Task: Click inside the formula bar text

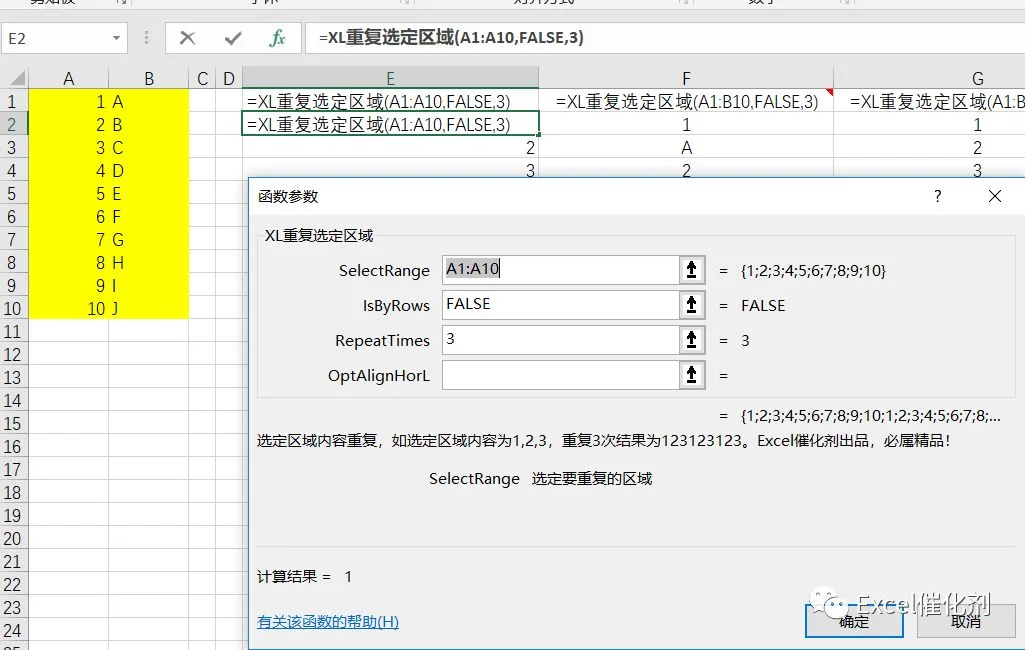Action: pyautogui.click(x=451, y=38)
